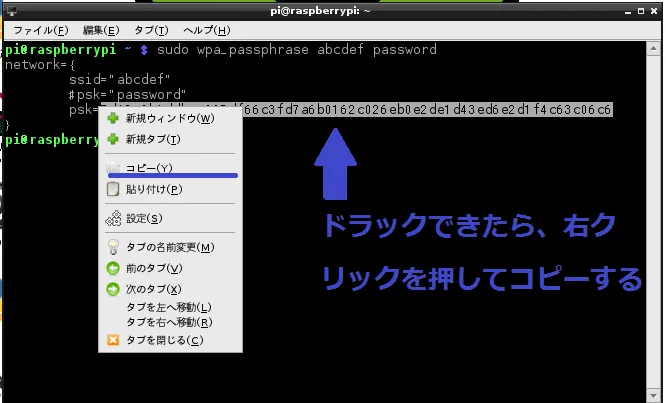Click the orange X icon for タブを閉じる
666x403 pixels.
113,340
